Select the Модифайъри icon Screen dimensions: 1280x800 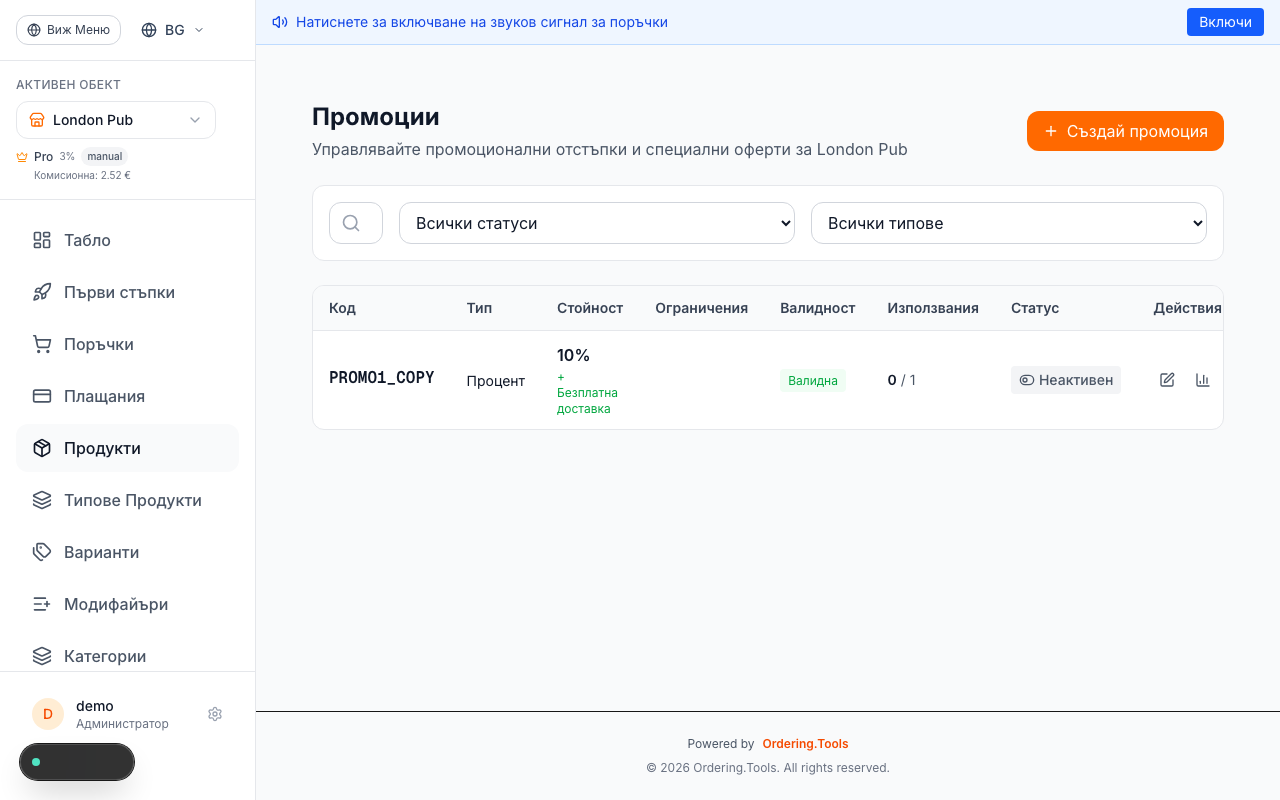pyautogui.click(x=41, y=604)
